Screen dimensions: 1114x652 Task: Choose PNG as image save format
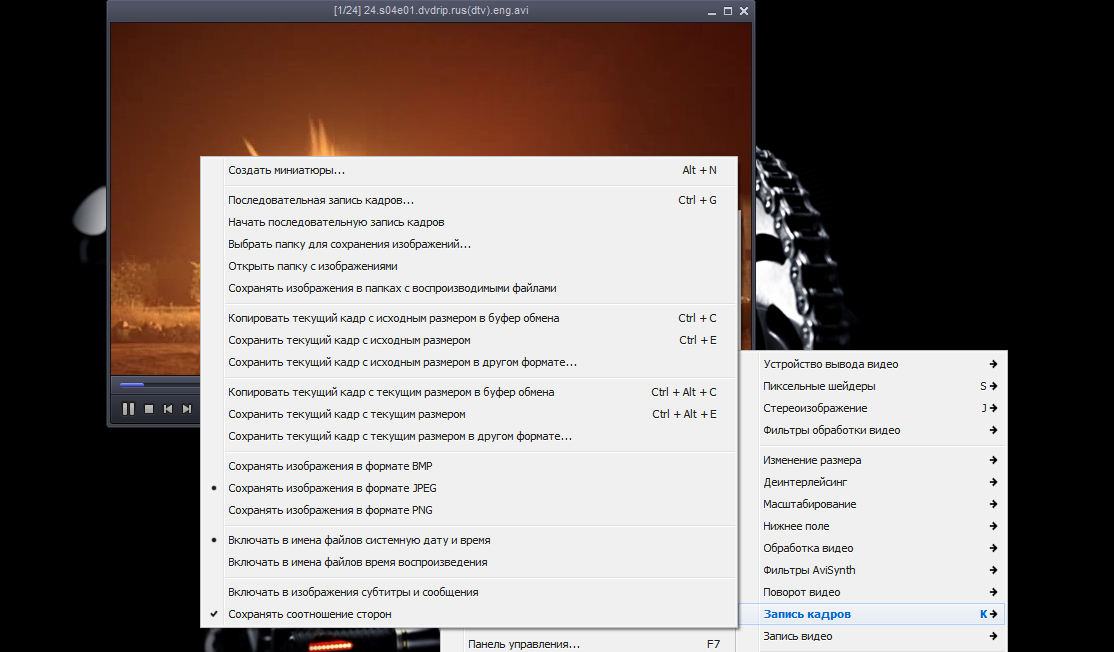pyautogui.click(x=330, y=510)
